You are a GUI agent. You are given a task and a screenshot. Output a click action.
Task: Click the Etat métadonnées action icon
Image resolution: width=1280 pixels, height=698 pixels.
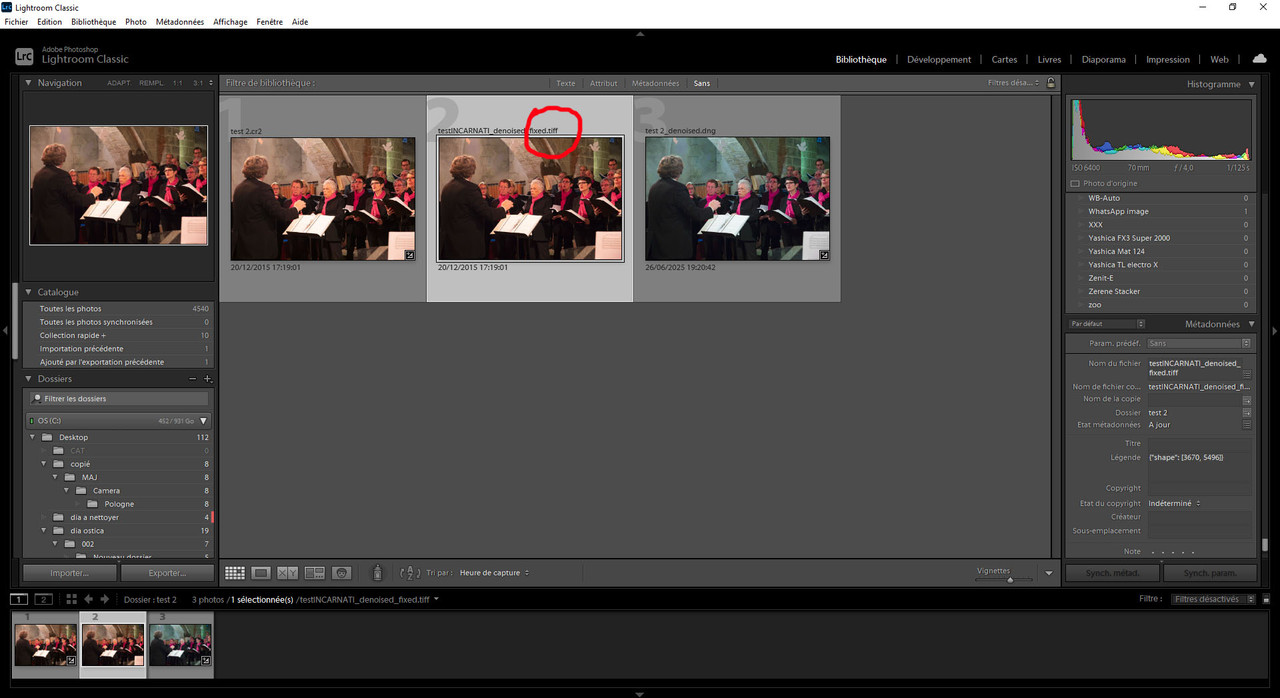(1247, 425)
